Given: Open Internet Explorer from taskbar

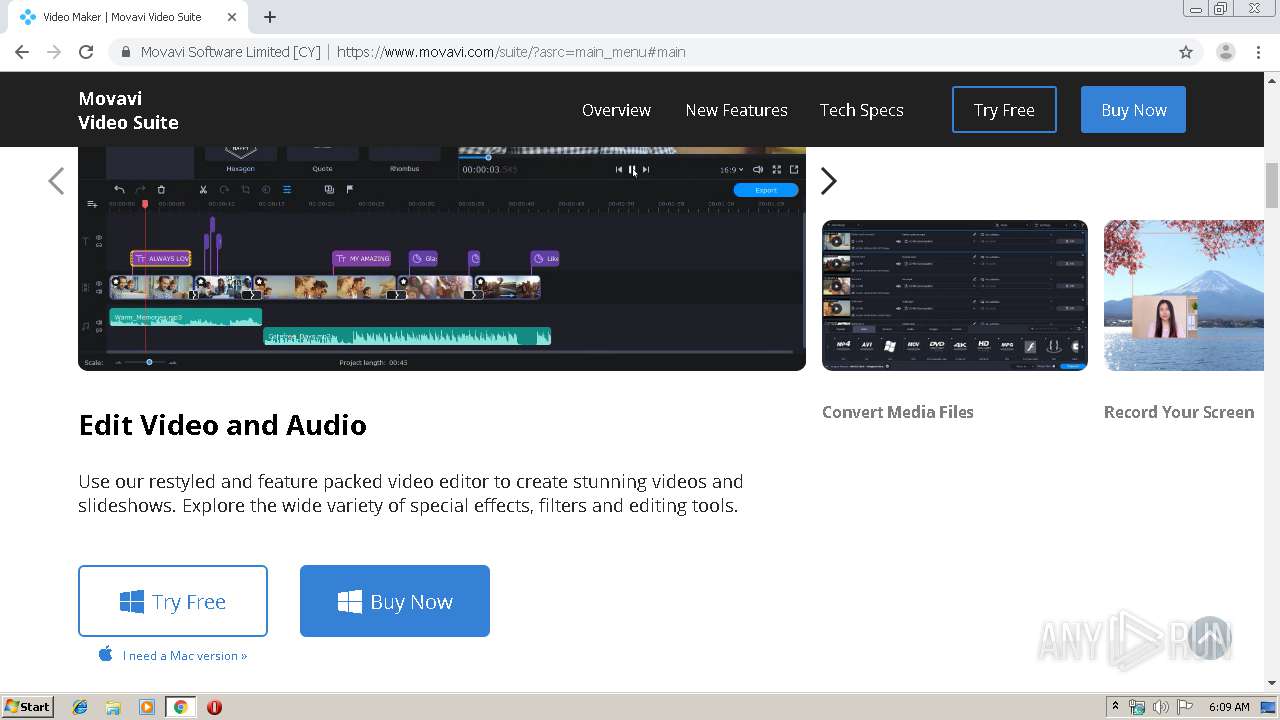Looking at the screenshot, I should click(x=80, y=707).
